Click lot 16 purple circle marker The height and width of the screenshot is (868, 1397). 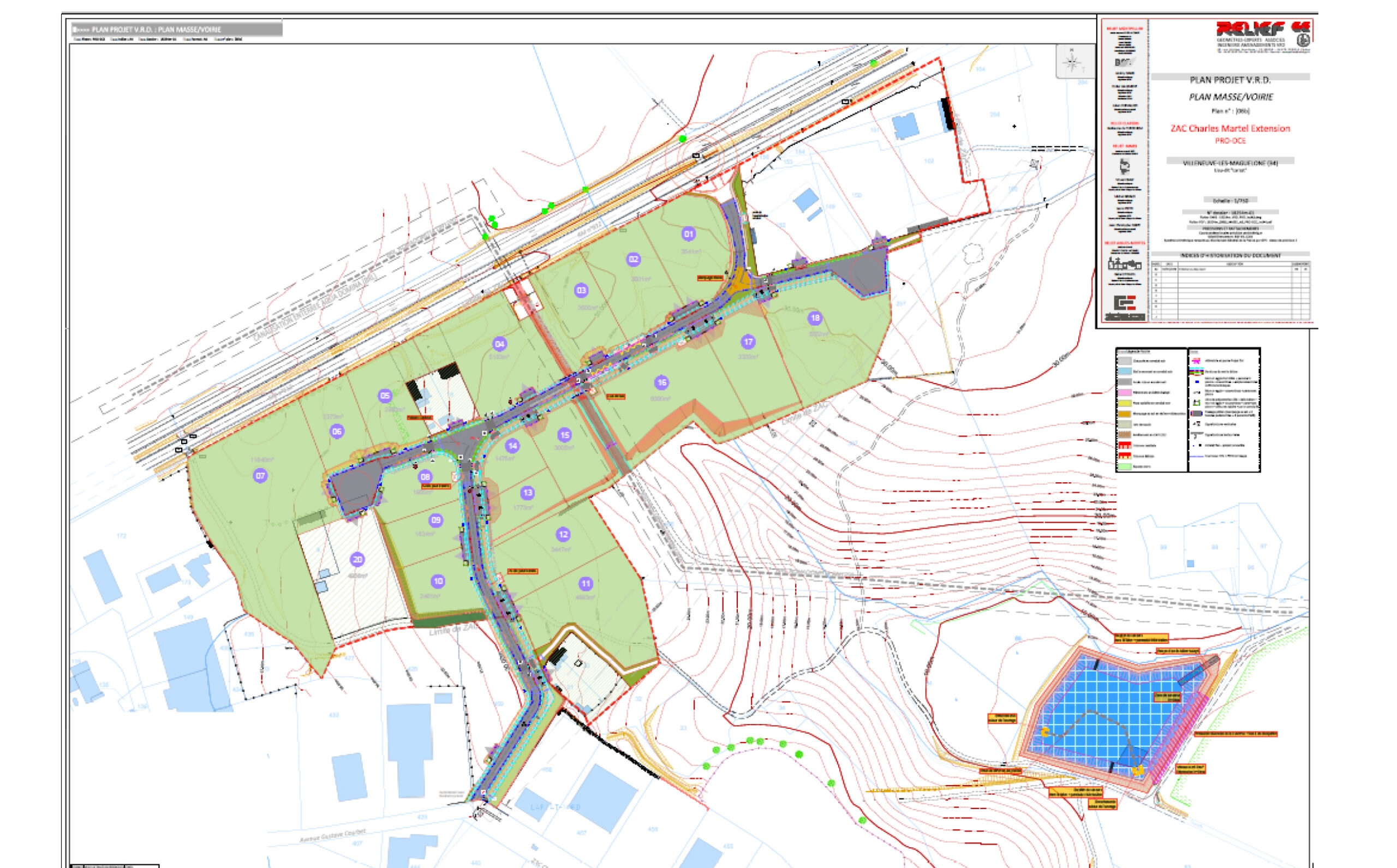662,382
